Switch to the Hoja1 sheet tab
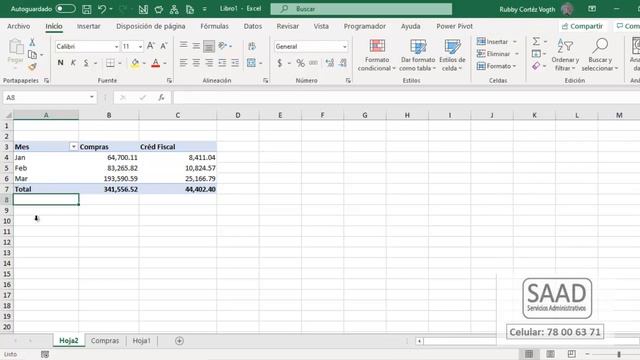This screenshot has height=360, width=640. pos(141,340)
